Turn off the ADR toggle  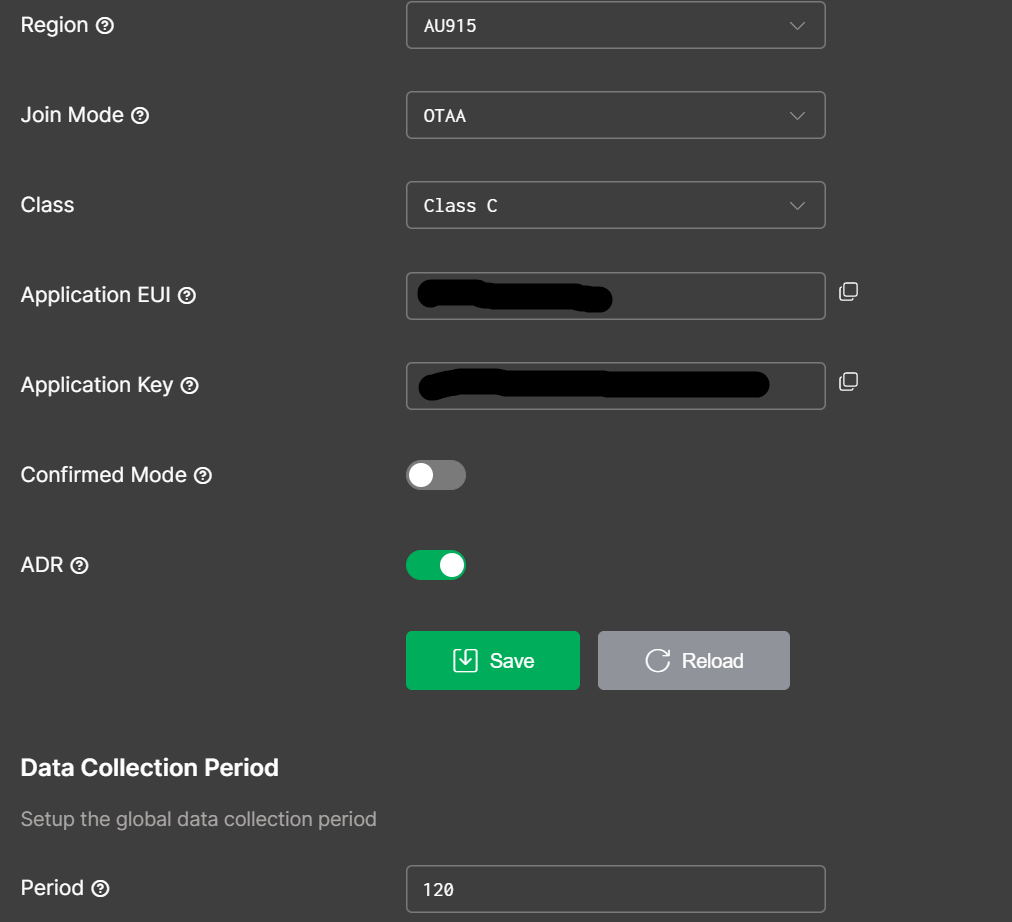click(x=436, y=565)
